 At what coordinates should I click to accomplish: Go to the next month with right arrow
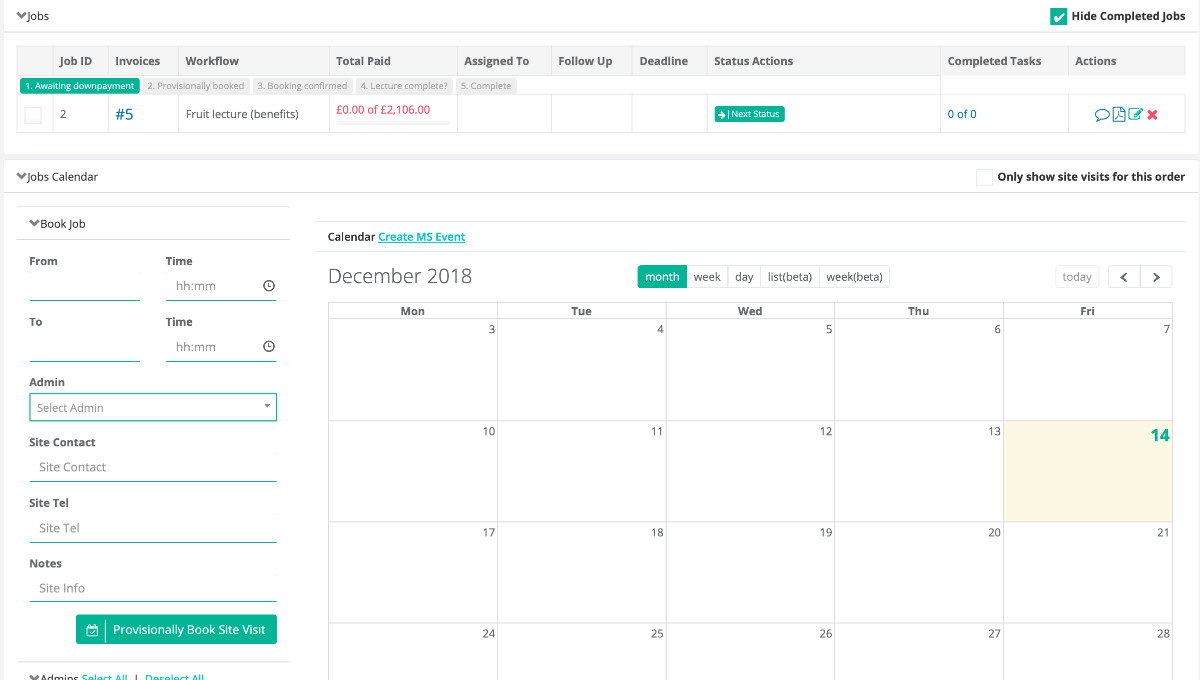tap(1156, 277)
